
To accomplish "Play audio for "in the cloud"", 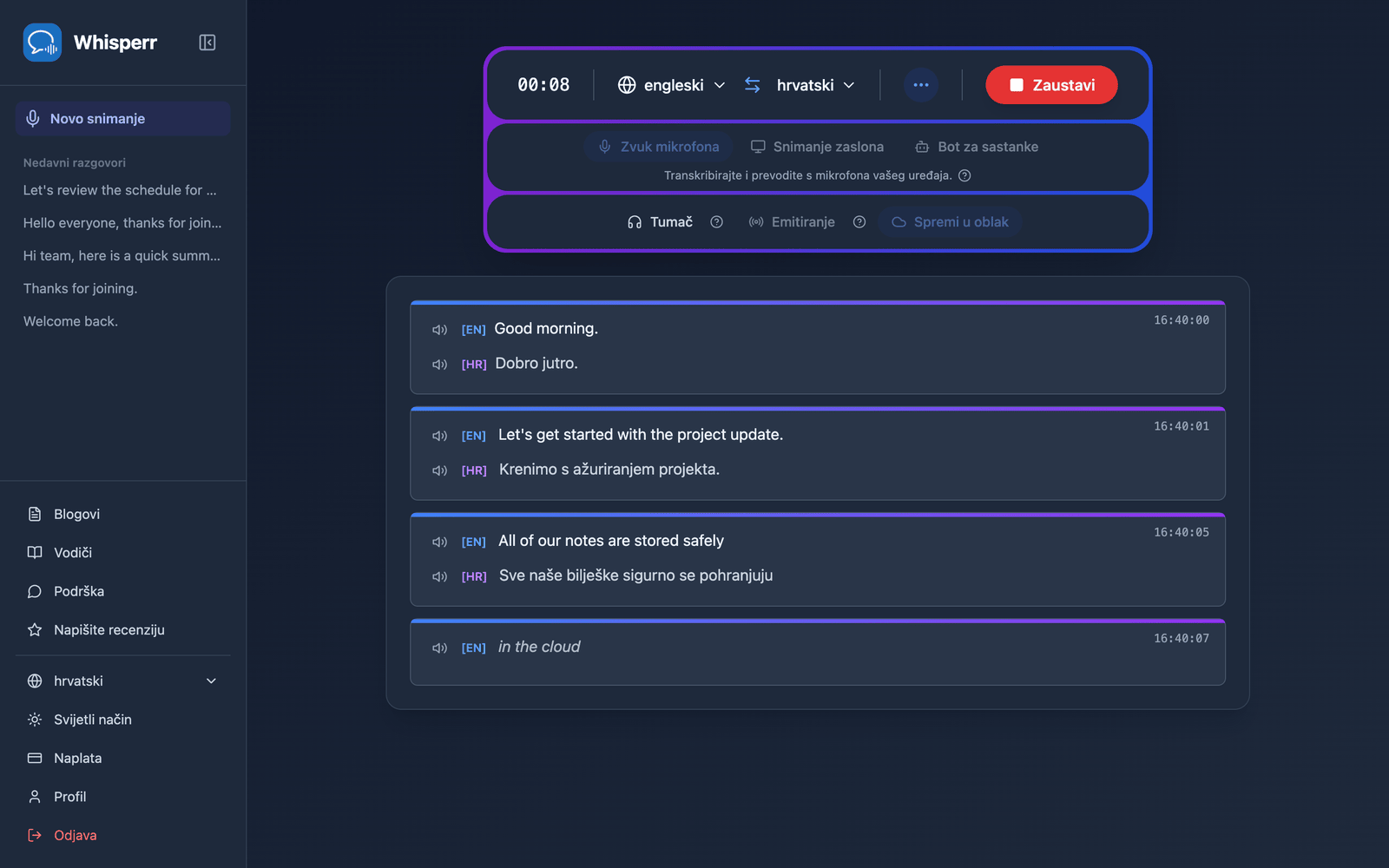I will (440, 648).
